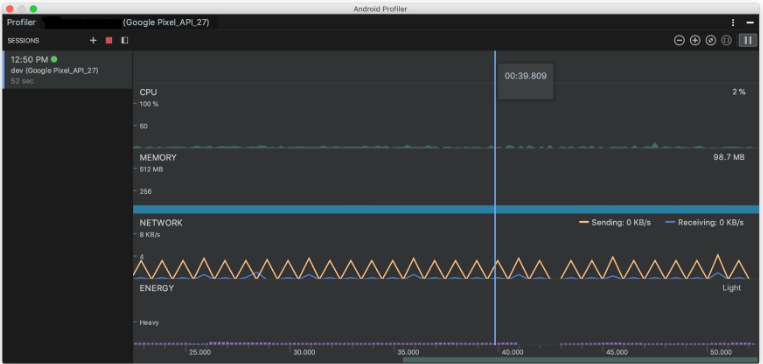763x364 pixels.
Task: Click the Profiler tab label
Action: coord(21,22)
